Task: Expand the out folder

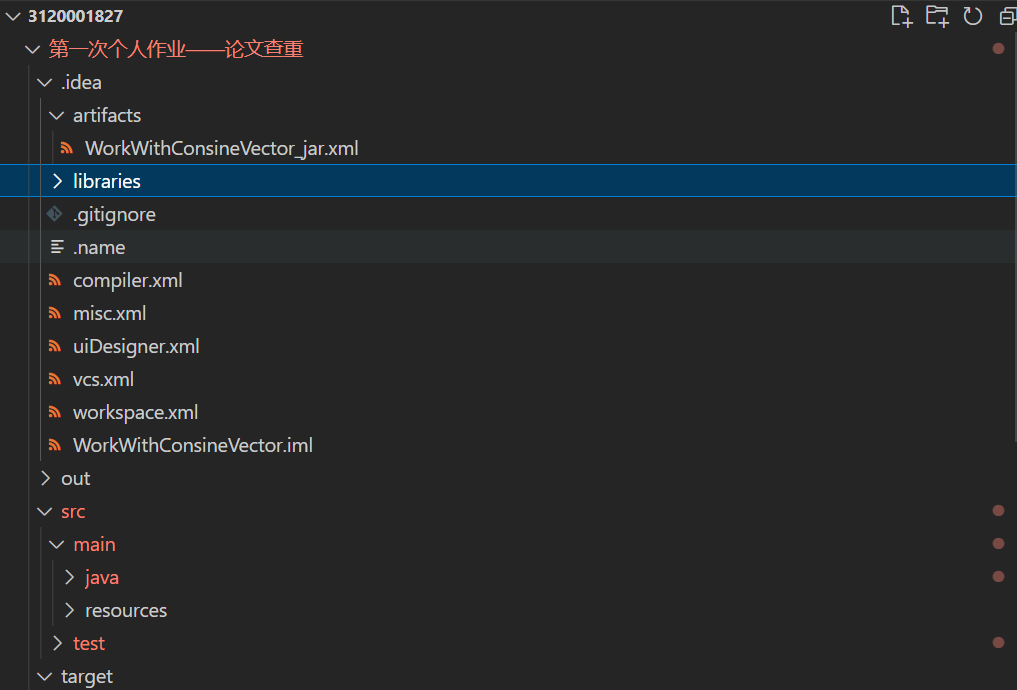Action: click(45, 479)
